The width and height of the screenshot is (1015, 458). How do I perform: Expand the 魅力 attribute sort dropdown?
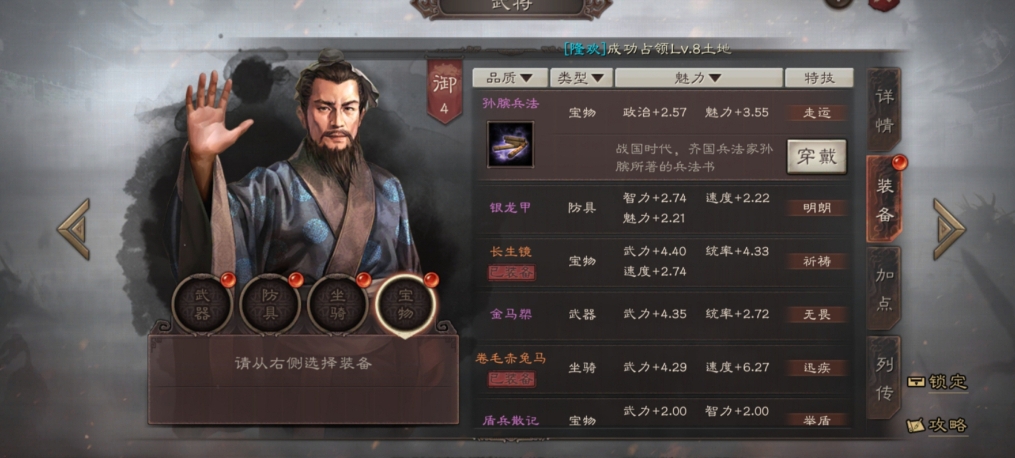point(698,78)
